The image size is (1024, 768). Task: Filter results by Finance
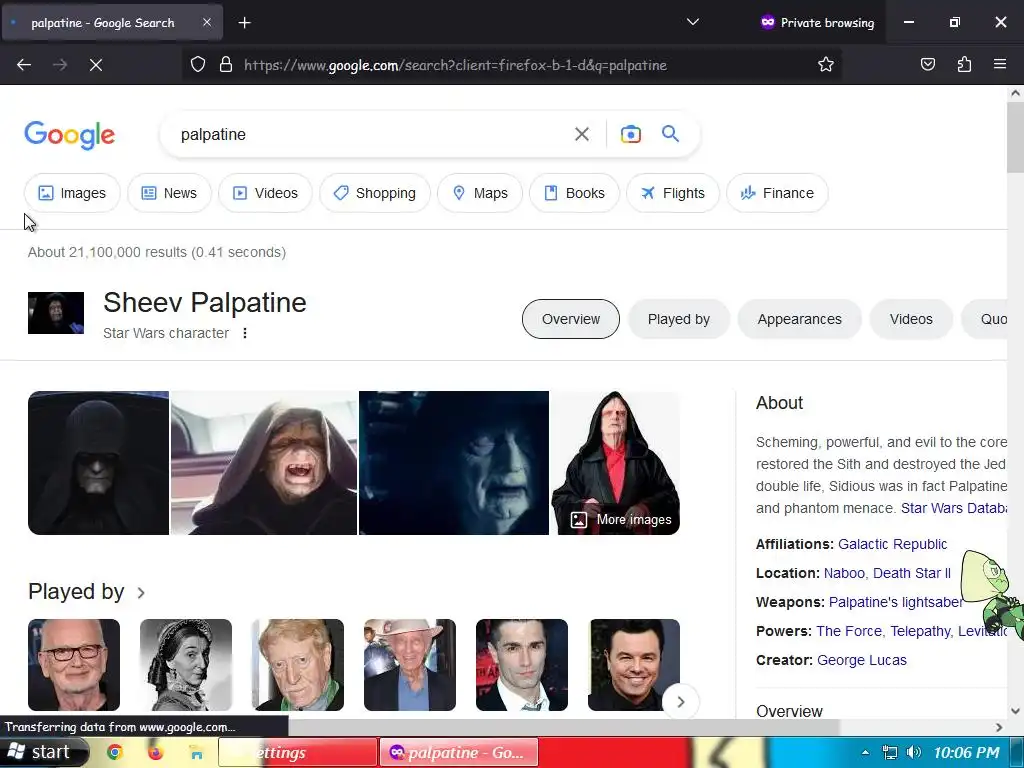(777, 193)
